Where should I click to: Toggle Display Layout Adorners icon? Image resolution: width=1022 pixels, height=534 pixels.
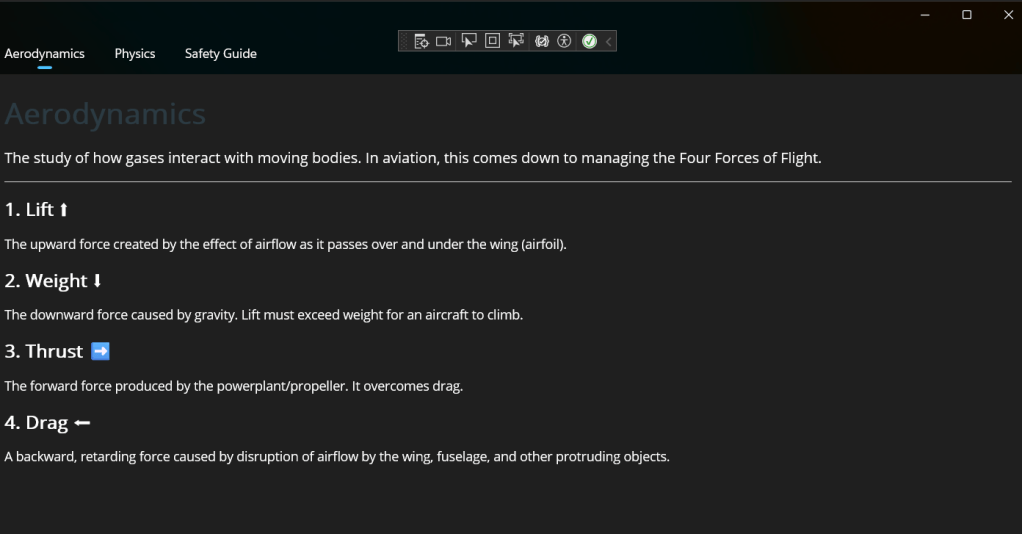pyautogui.click(x=492, y=41)
